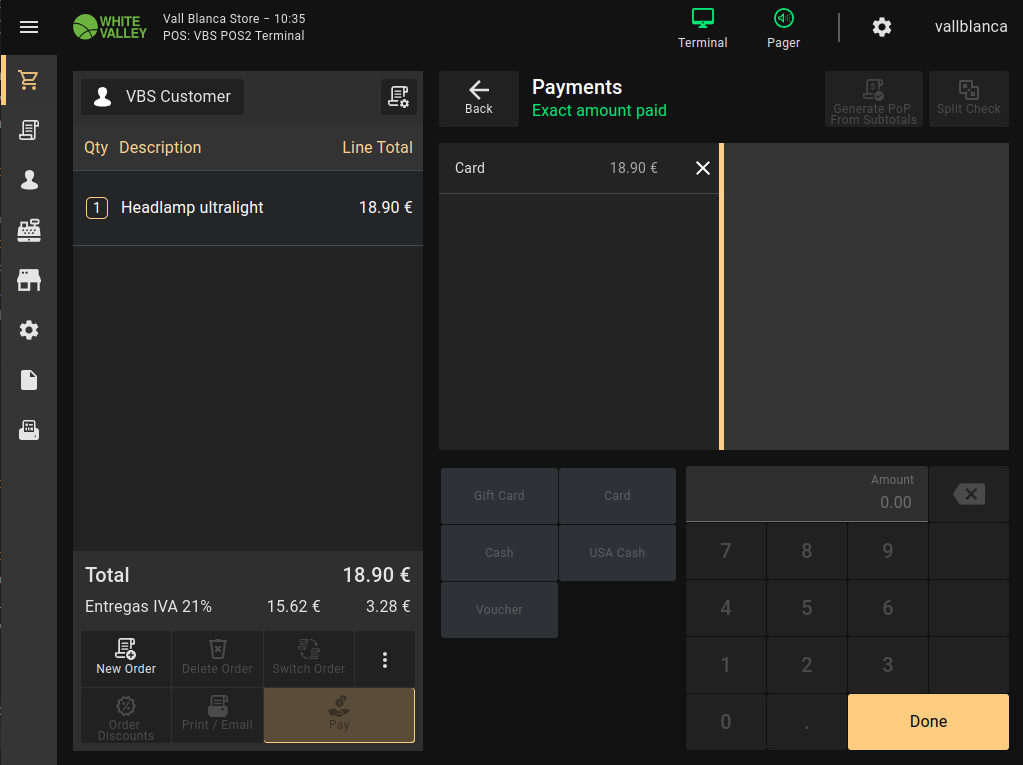Open the document sidebar icon
Image resolution: width=1023 pixels, height=765 pixels.
point(29,380)
